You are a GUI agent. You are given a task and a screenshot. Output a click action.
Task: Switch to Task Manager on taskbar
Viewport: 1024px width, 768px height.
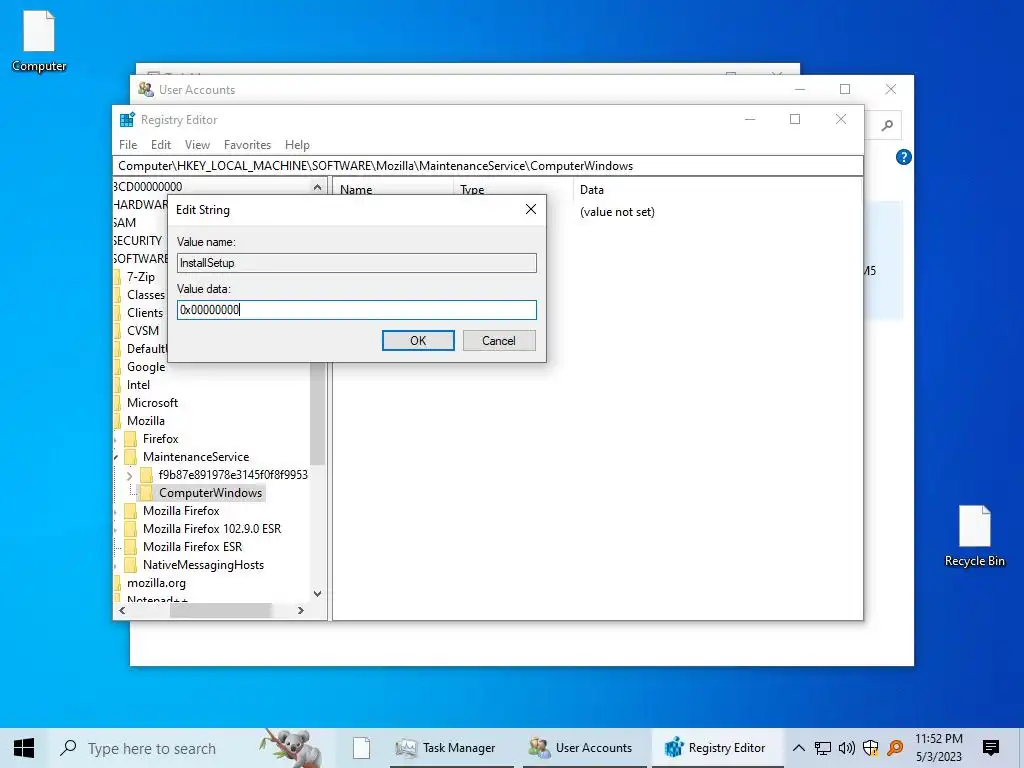pyautogui.click(x=451, y=748)
